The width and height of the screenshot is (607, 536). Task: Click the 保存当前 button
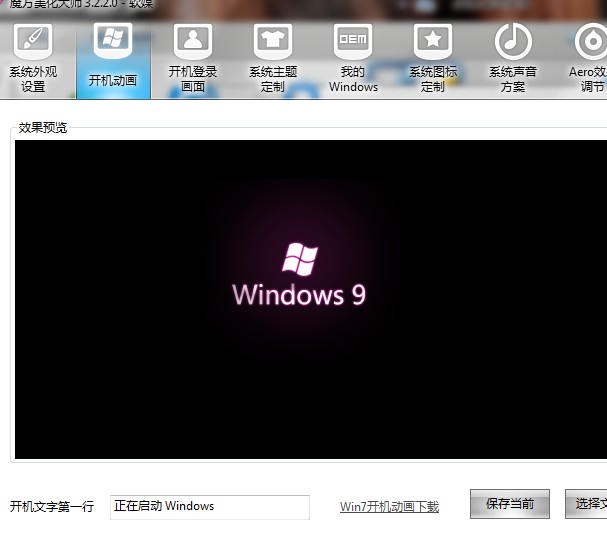pyautogui.click(x=510, y=504)
